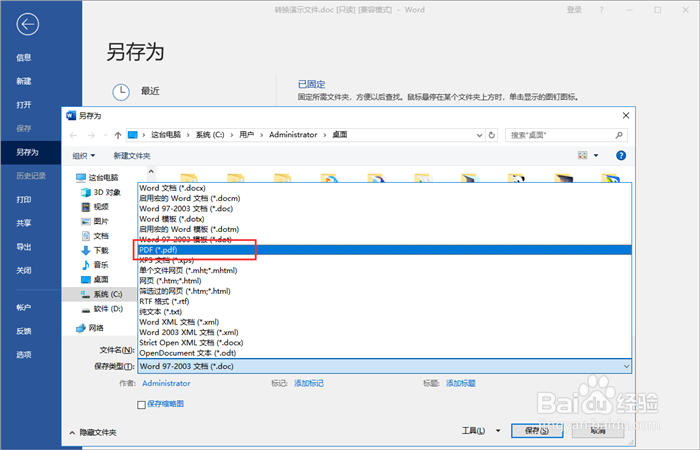Click the dialog back navigation arrow
The height and width of the screenshot is (450, 700).
coord(74,135)
